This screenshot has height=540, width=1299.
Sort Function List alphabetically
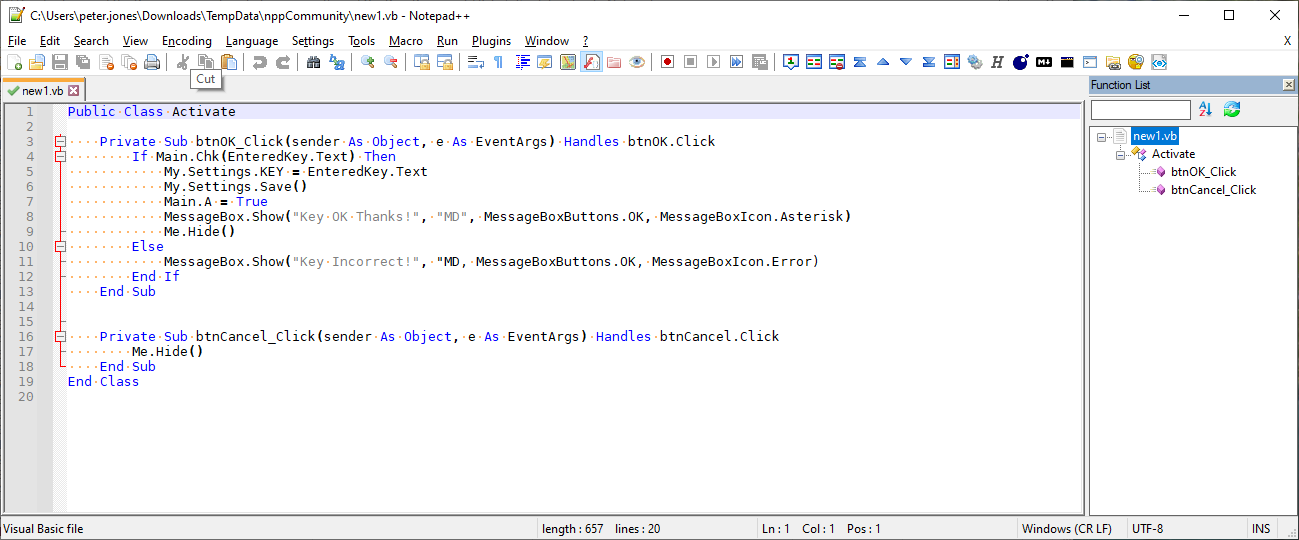point(1205,109)
